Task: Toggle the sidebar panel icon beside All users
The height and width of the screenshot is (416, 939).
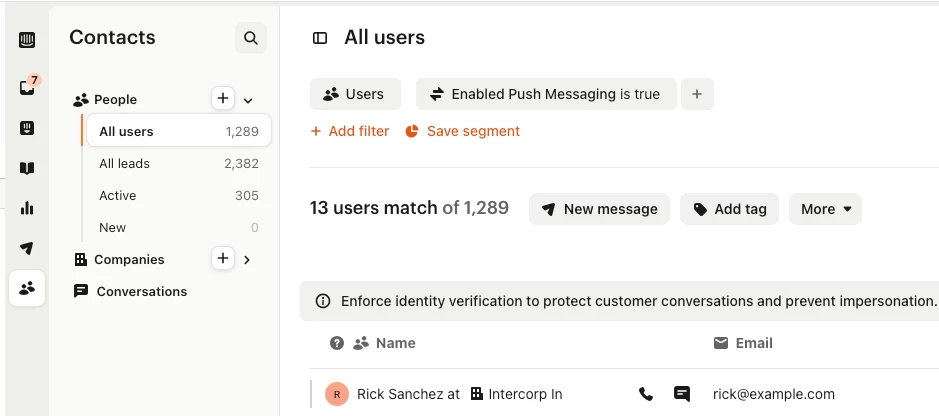Action: pos(320,38)
